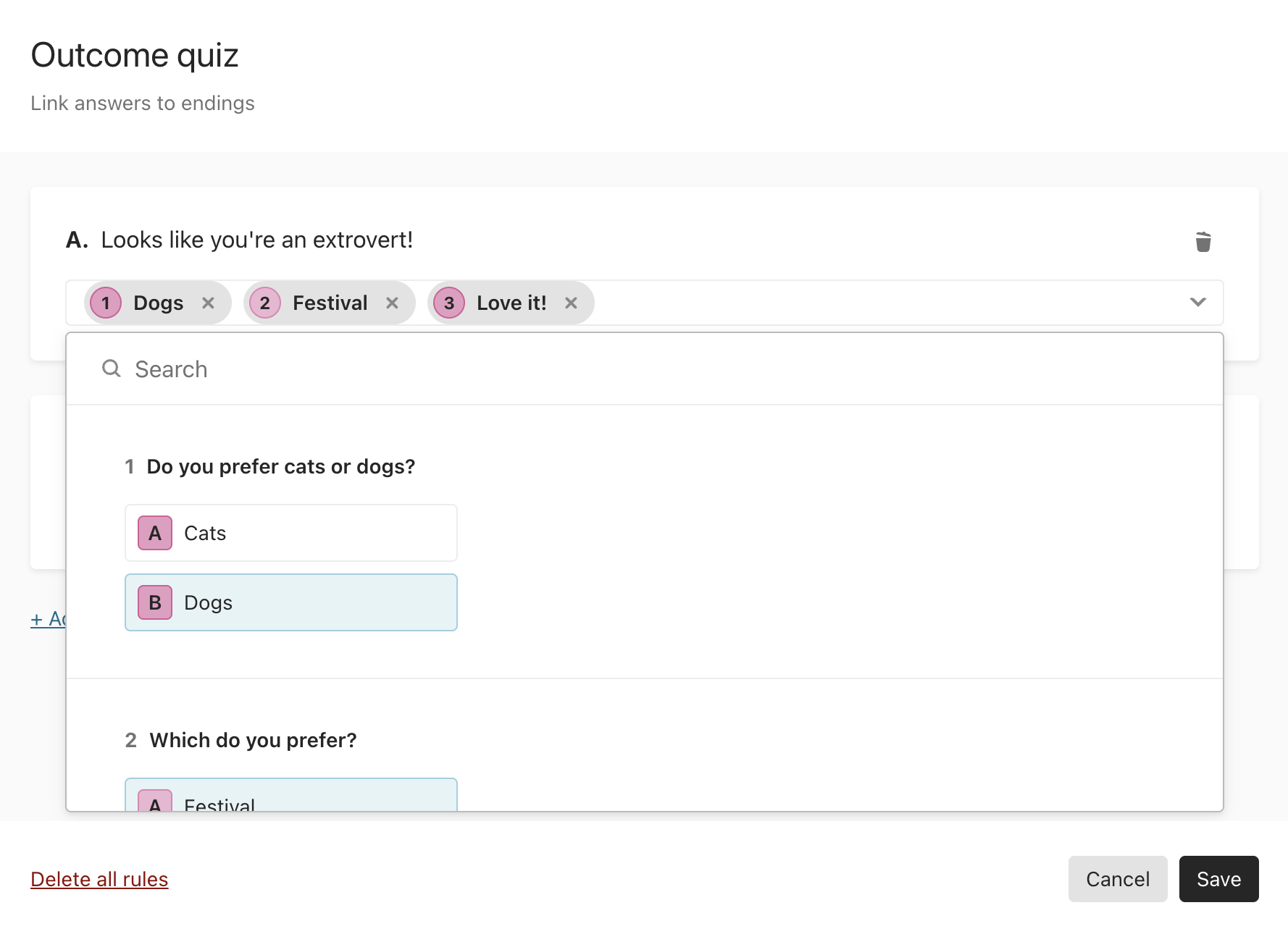
Task: Click the pink B badge beside Dogs
Action: (x=155, y=602)
